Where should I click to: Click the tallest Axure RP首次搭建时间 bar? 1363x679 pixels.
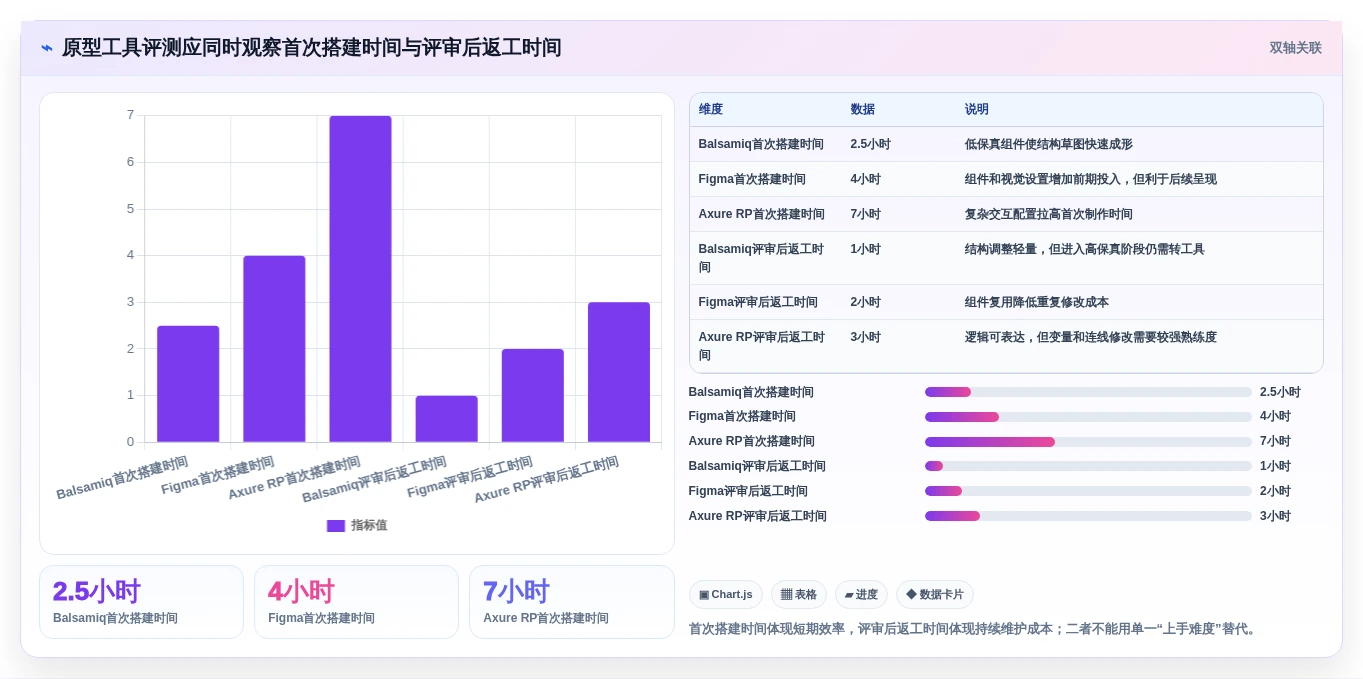pyautogui.click(x=360, y=279)
